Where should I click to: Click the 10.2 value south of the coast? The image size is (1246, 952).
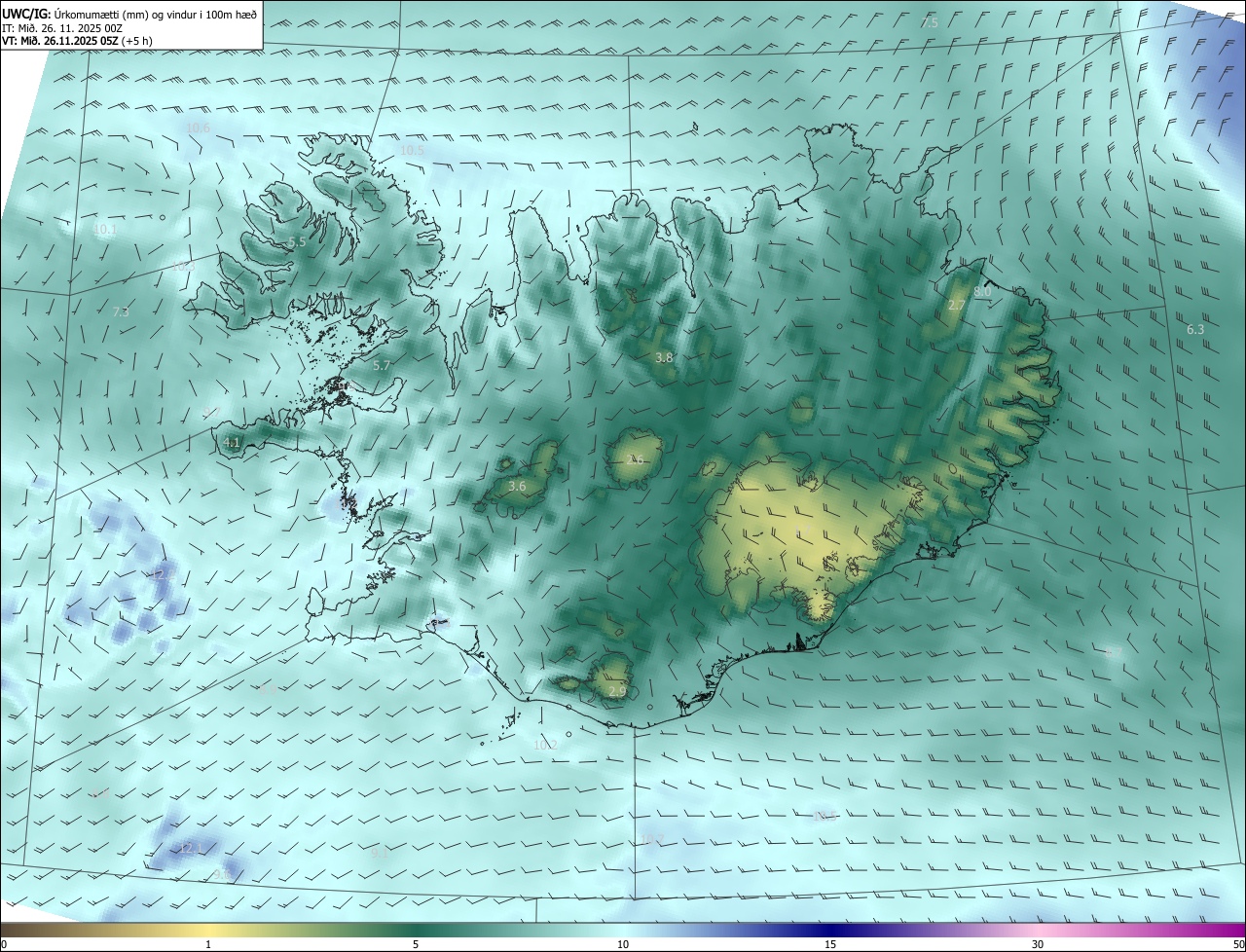pyautogui.click(x=546, y=745)
